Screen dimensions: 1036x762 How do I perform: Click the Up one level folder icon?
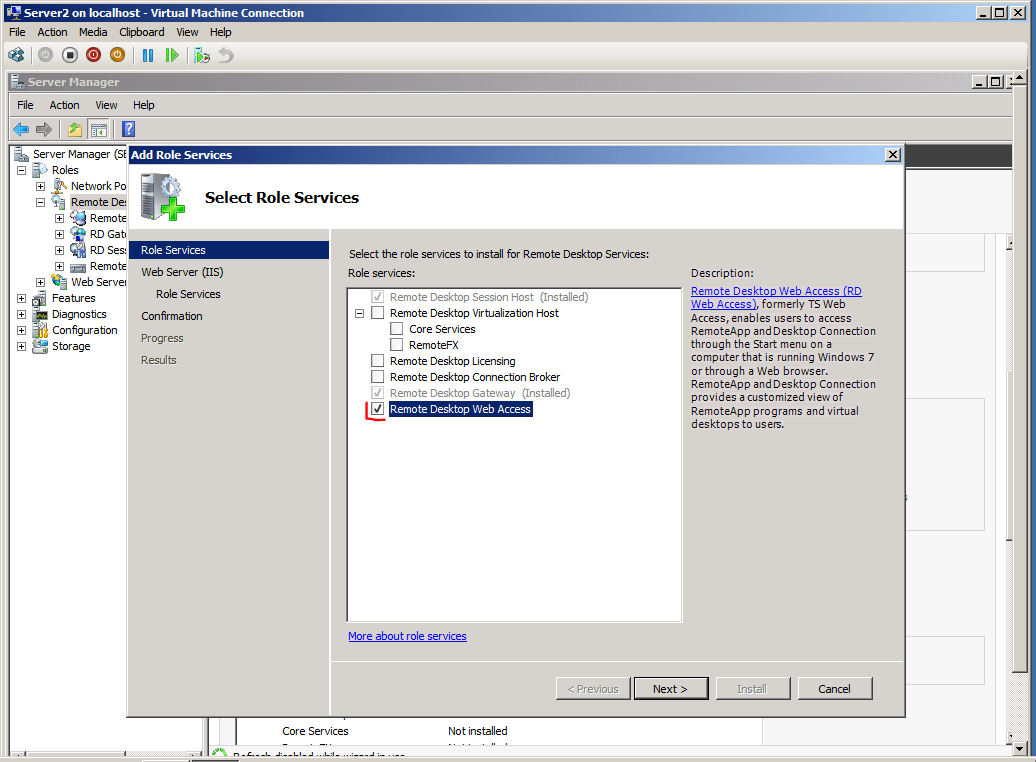(x=75, y=130)
